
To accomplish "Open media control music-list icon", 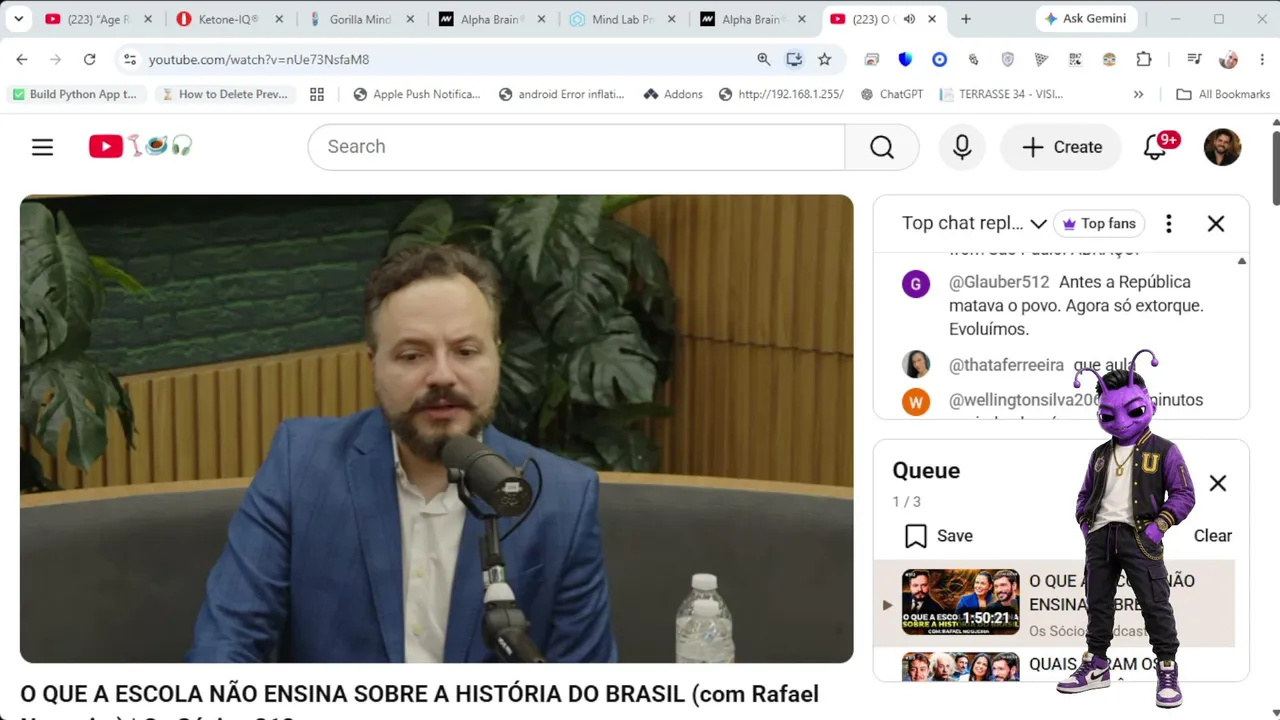I will click(x=1194, y=59).
